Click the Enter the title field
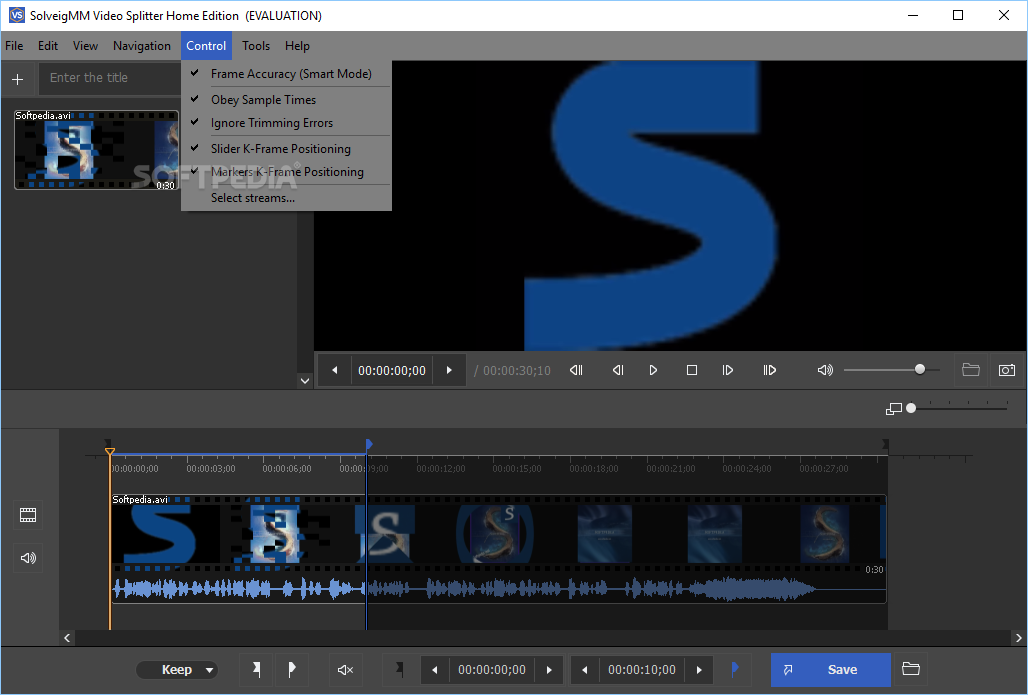This screenshot has height=695, width=1028. pyautogui.click(x=109, y=78)
